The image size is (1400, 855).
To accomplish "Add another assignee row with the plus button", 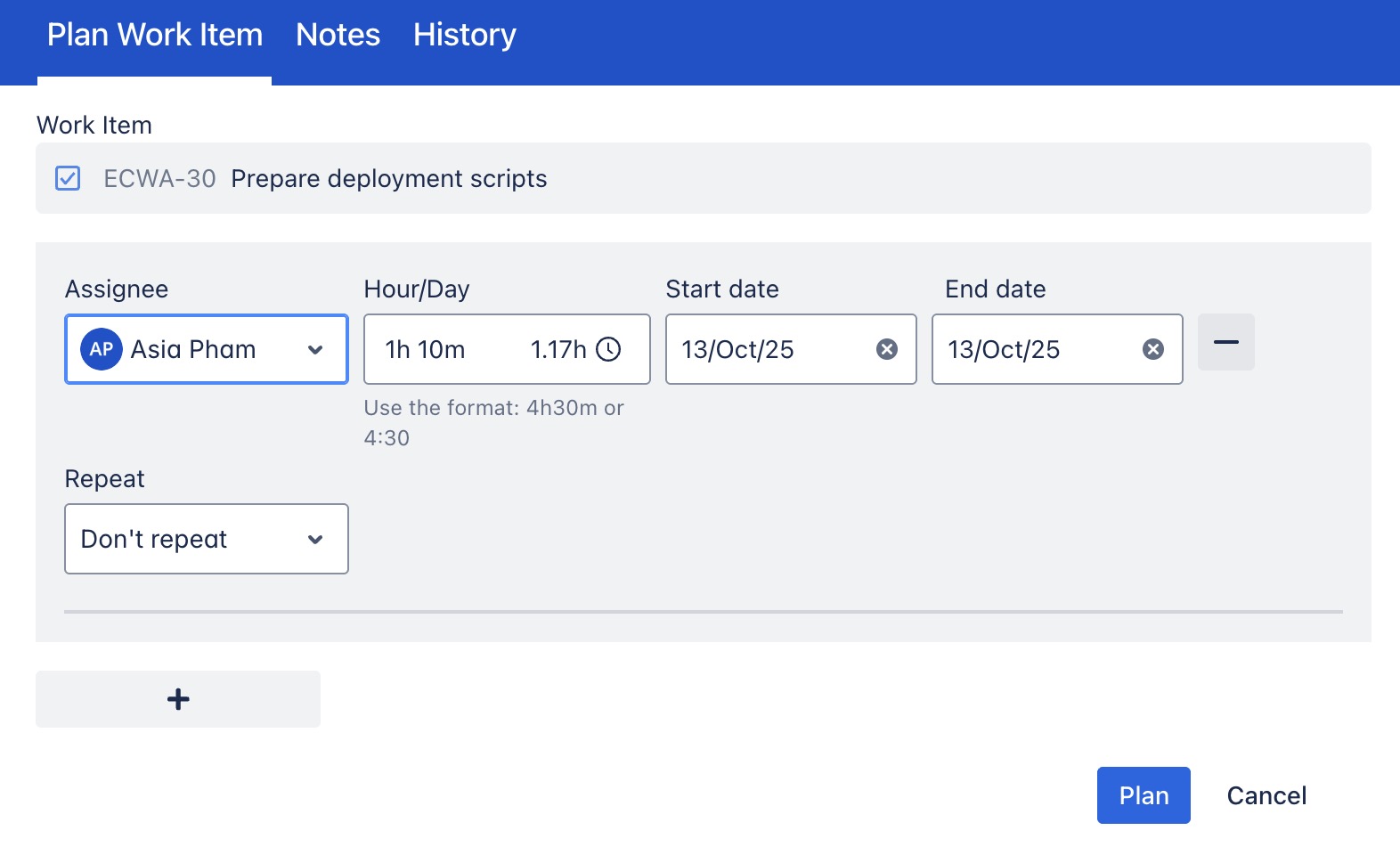I will point(178,699).
